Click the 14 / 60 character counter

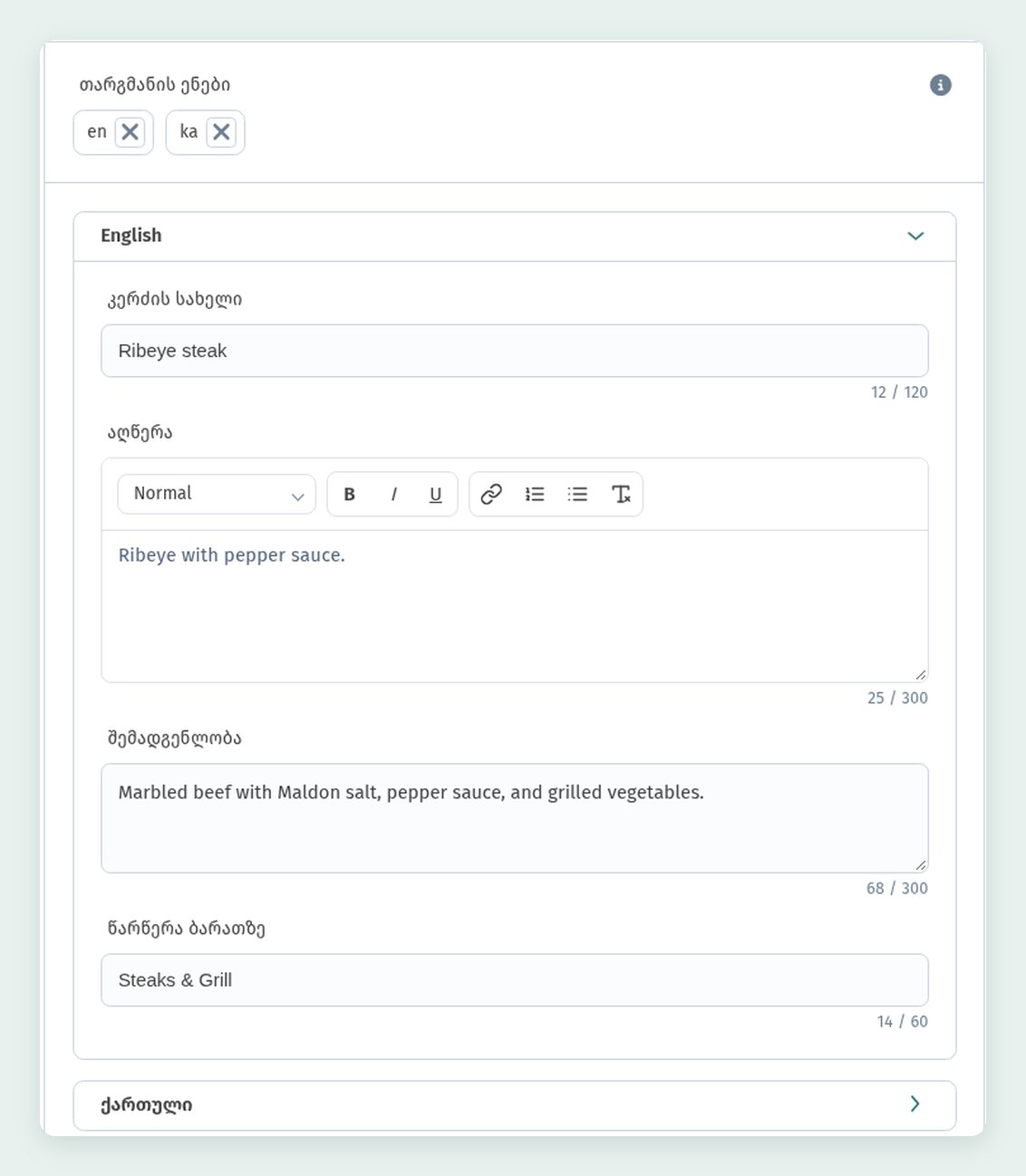coord(903,1021)
